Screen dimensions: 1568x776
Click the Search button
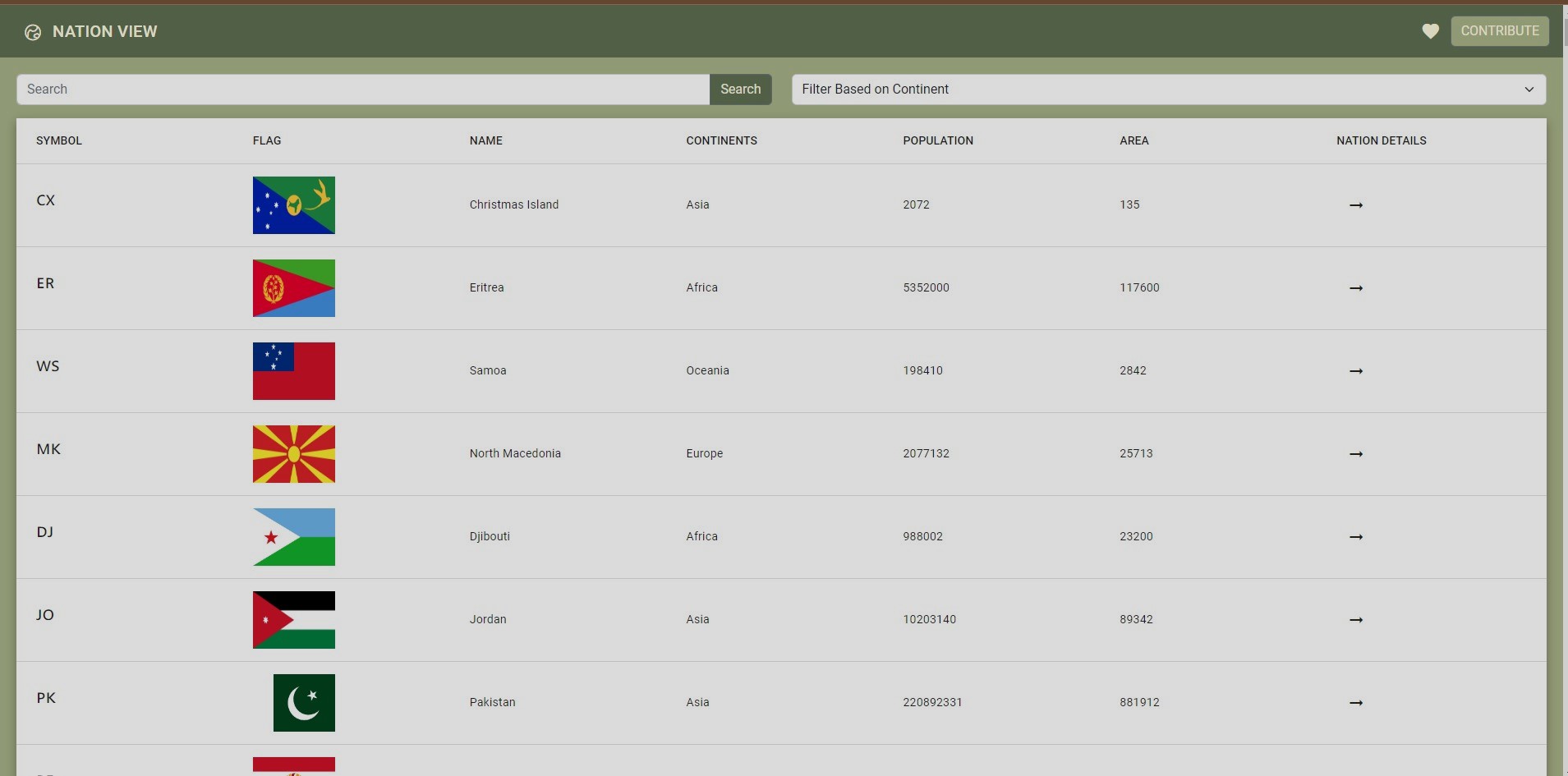click(x=741, y=90)
